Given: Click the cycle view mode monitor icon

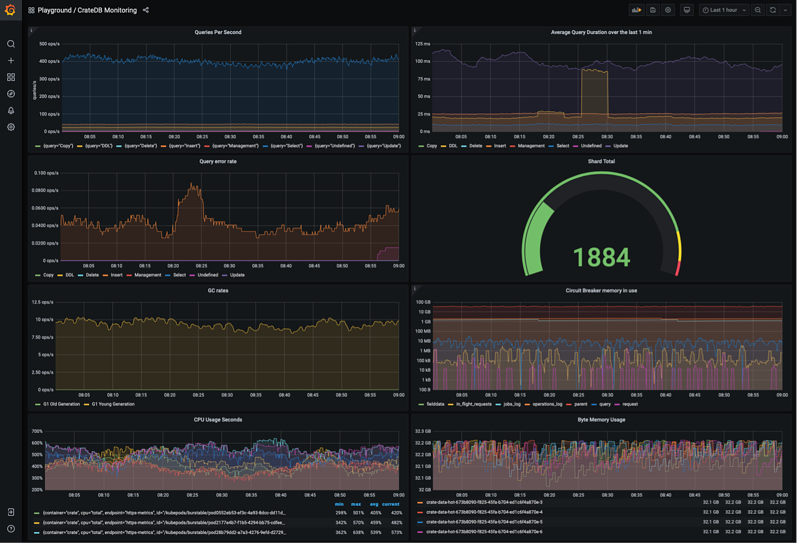Looking at the screenshot, I should [687, 10].
